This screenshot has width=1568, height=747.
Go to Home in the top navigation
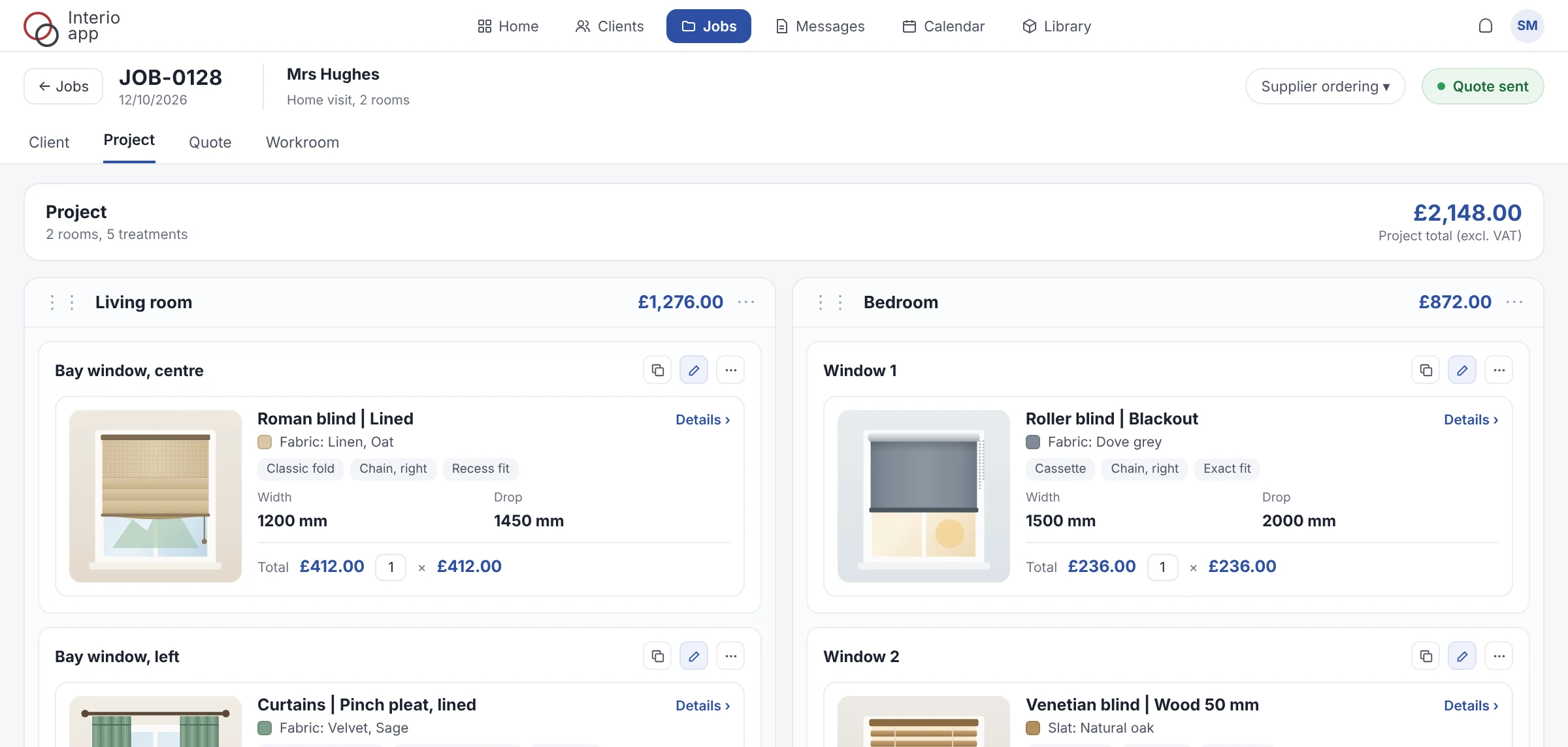pos(508,26)
